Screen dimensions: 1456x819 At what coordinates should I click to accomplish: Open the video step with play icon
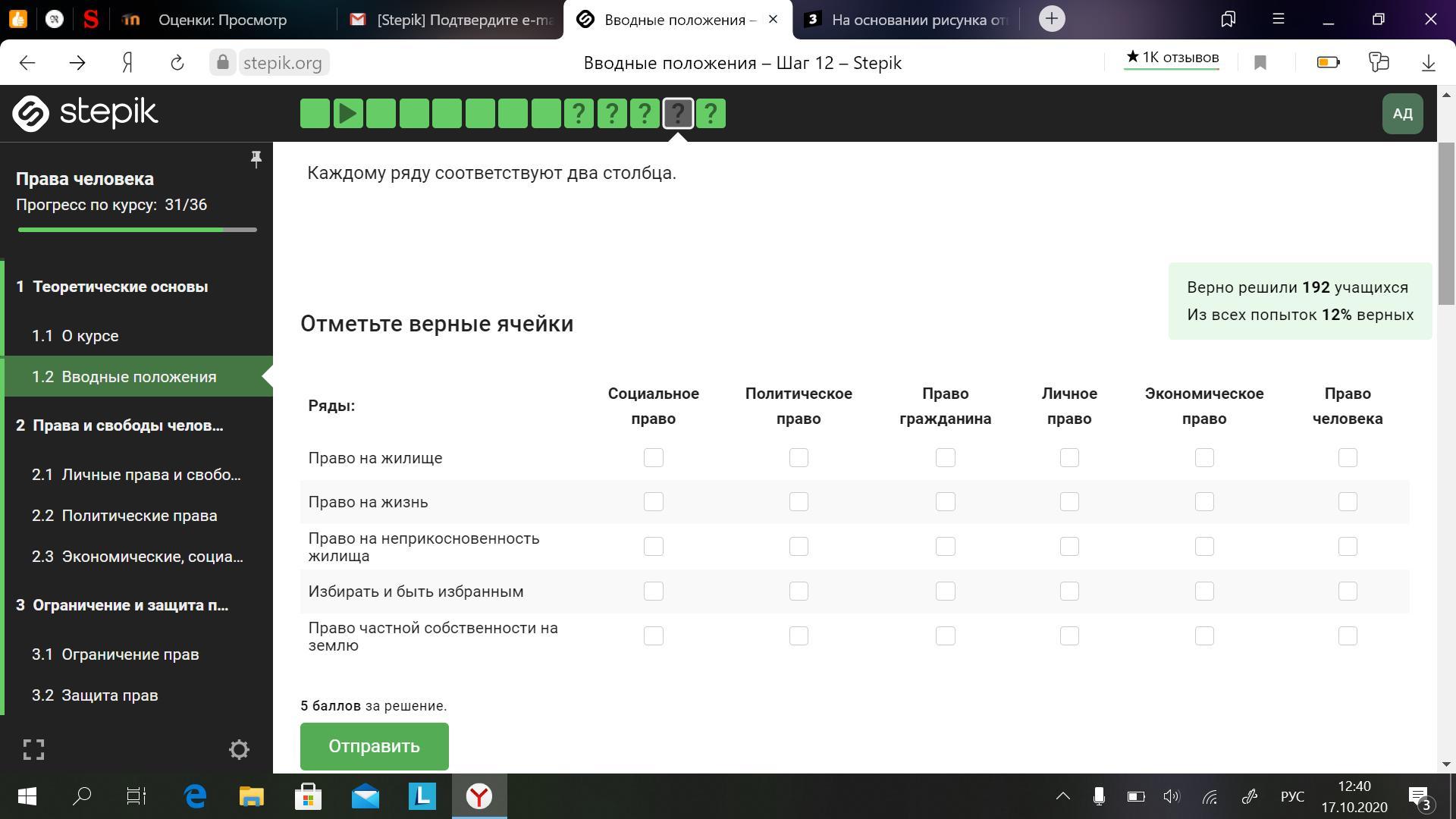click(347, 114)
